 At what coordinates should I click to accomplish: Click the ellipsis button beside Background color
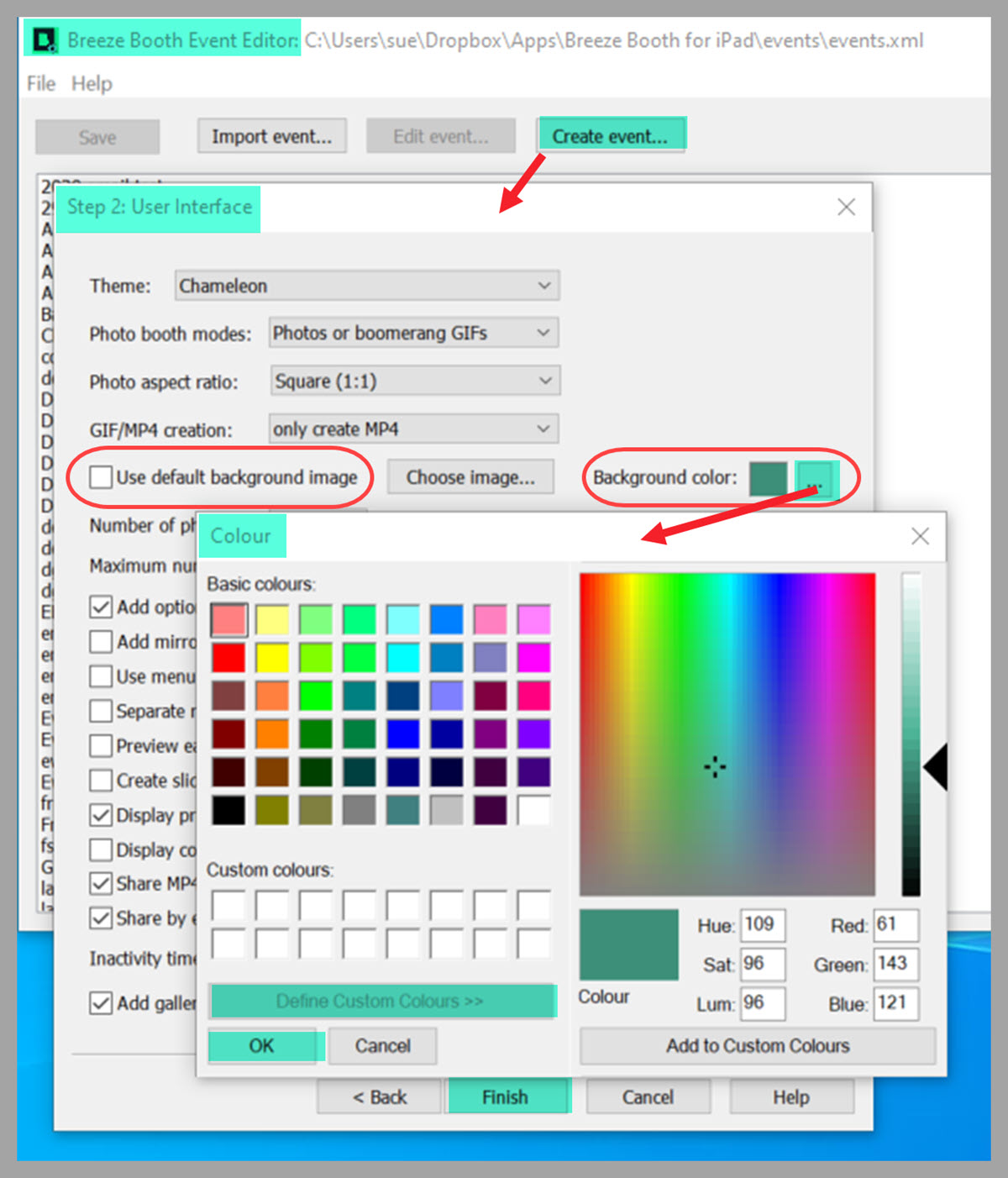[814, 480]
